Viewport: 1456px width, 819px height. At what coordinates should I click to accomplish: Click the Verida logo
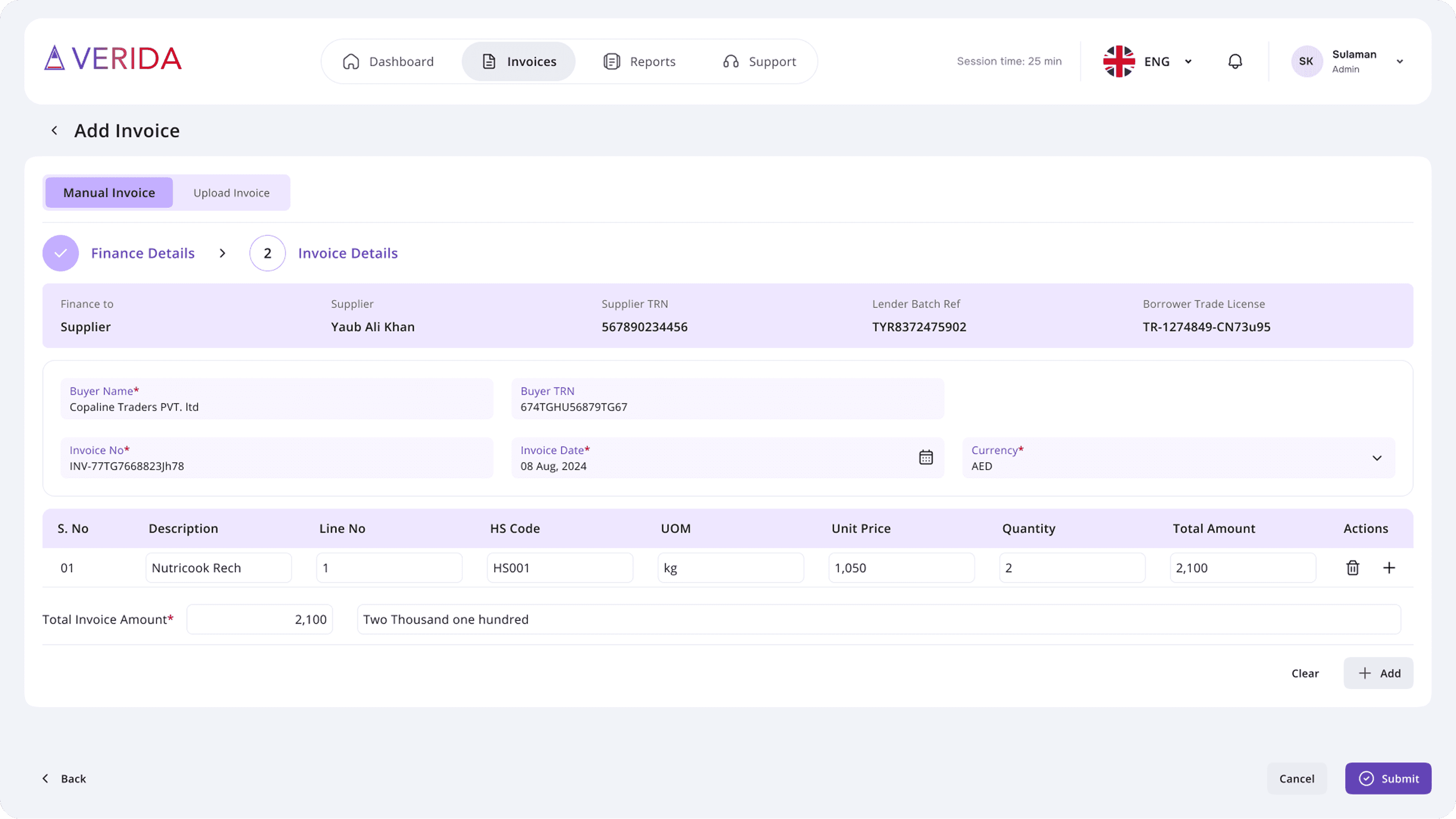(x=112, y=58)
